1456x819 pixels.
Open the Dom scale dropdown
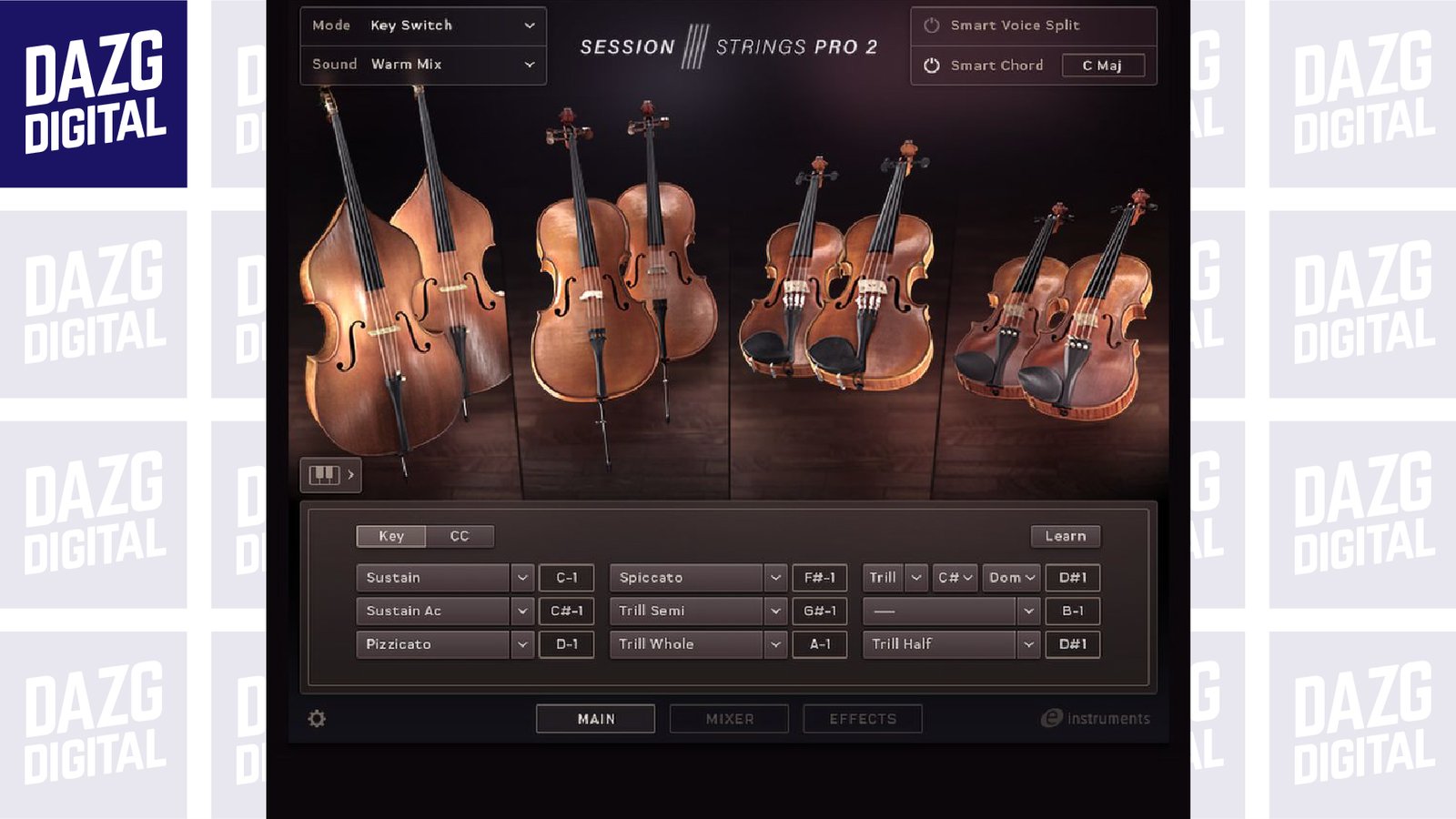pos(1011,578)
